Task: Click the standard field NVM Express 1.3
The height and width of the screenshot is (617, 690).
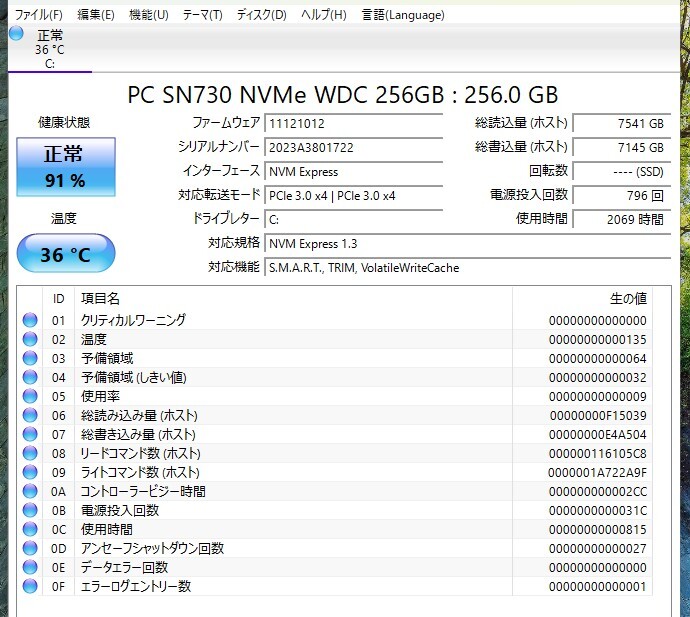Action: (467, 244)
